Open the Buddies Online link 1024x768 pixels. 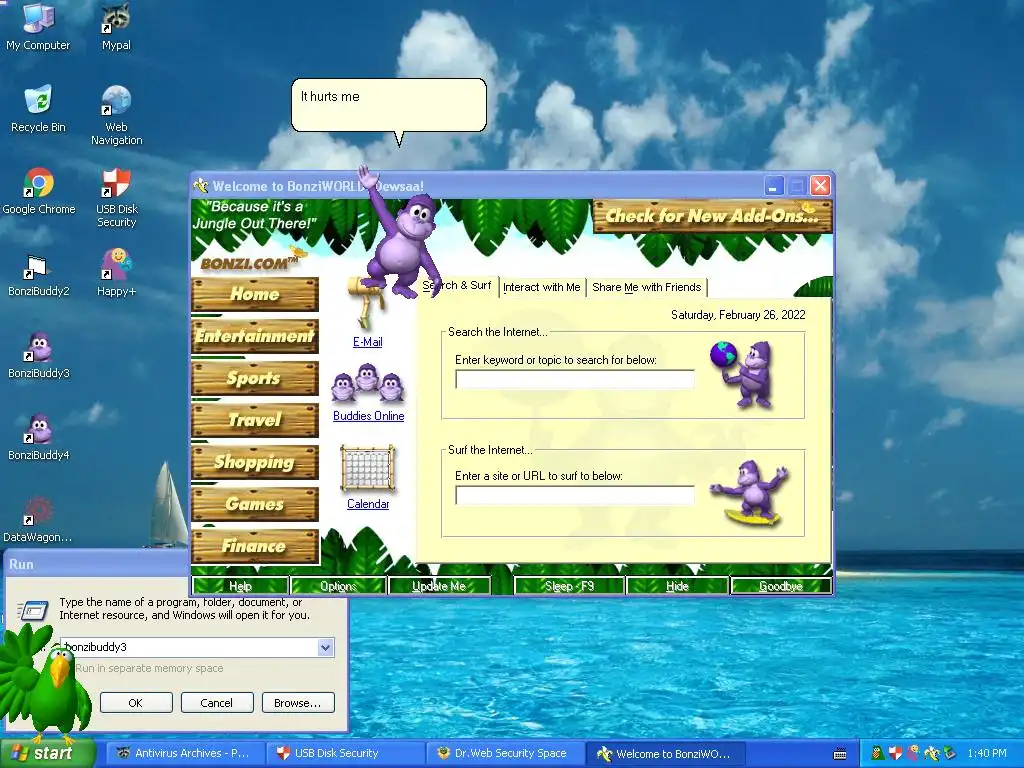point(368,416)
